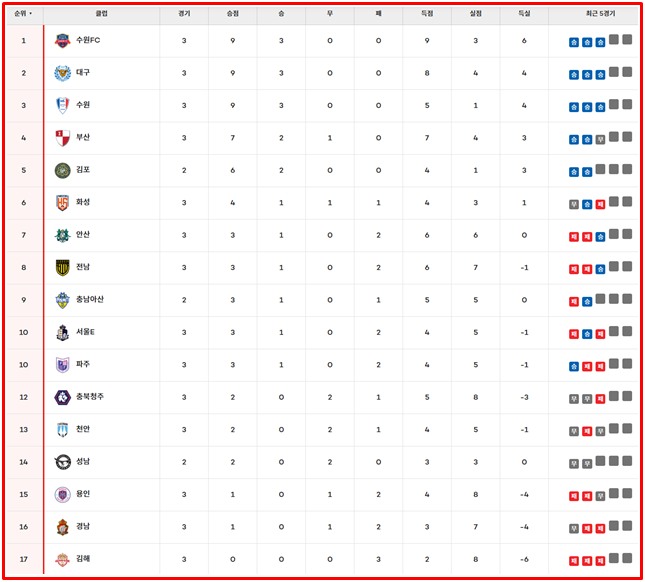Click the 승점 column header
Screen dimensions: 645x582
[233, 15]
